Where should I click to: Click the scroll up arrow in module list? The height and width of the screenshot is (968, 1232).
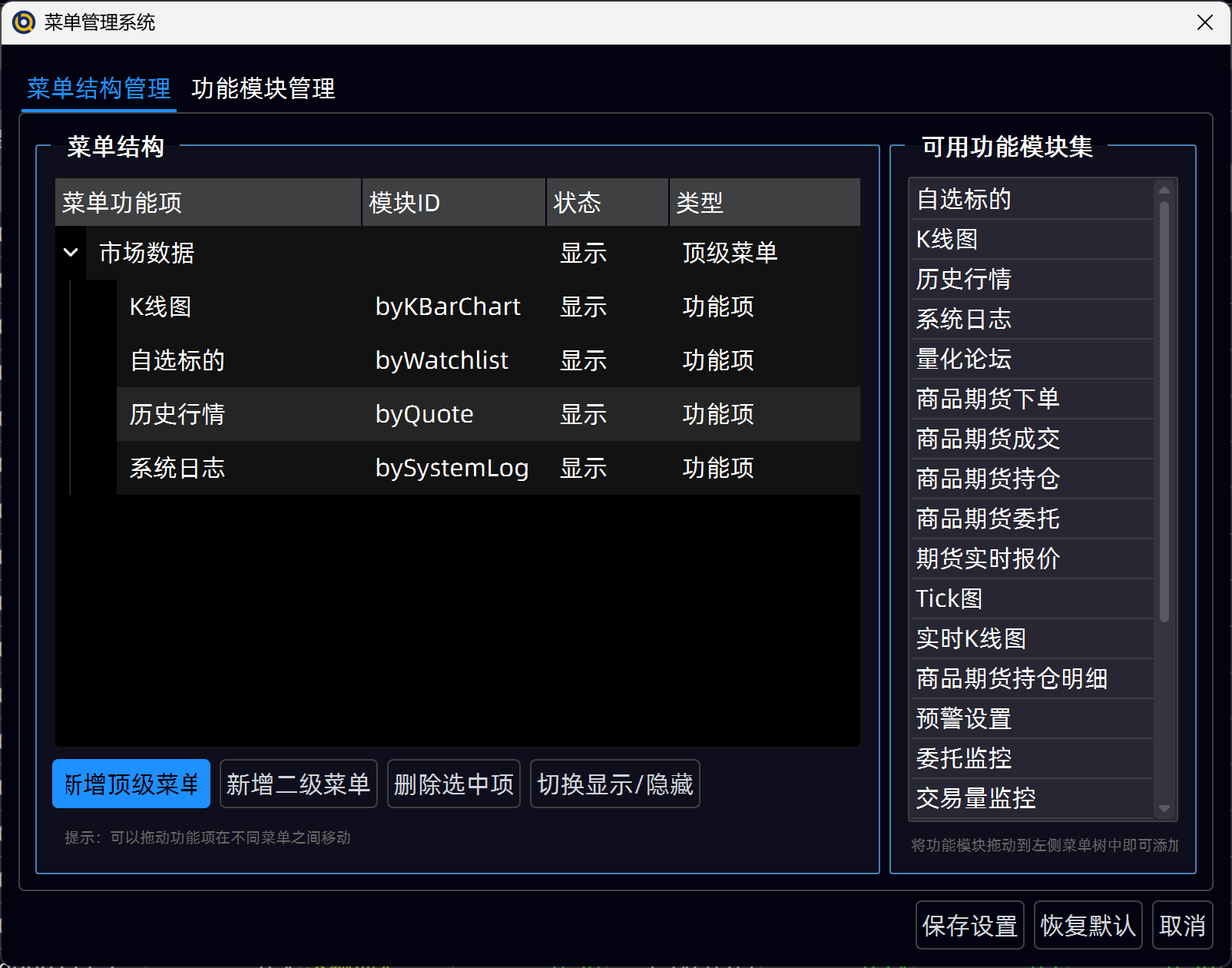coord(1164,190)
